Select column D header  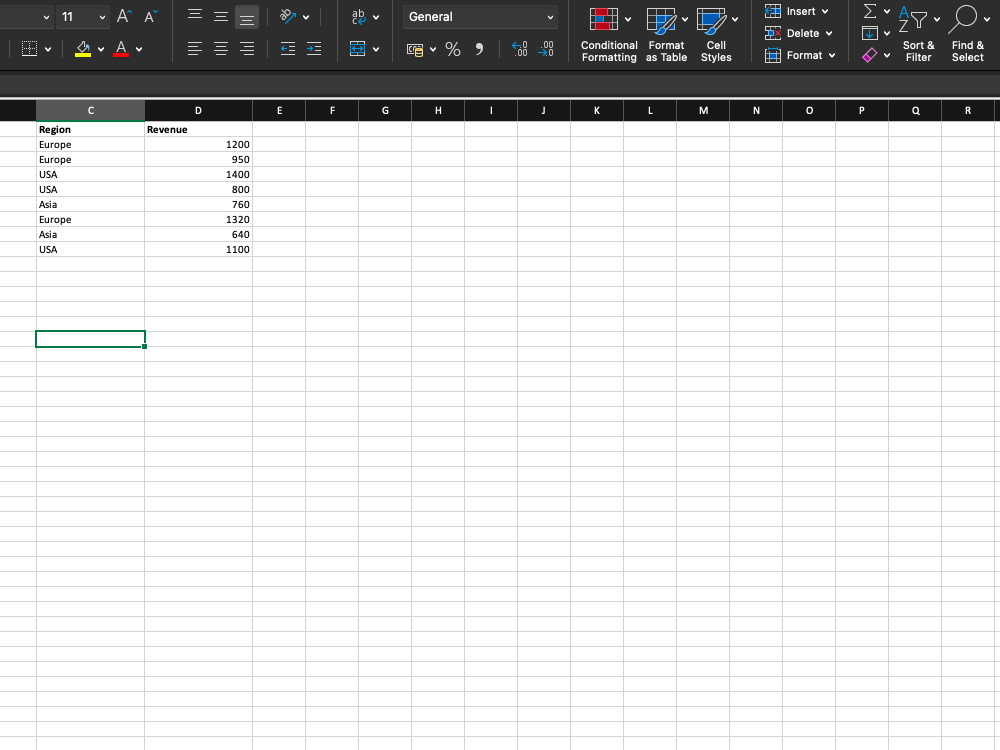pos(198,110)
